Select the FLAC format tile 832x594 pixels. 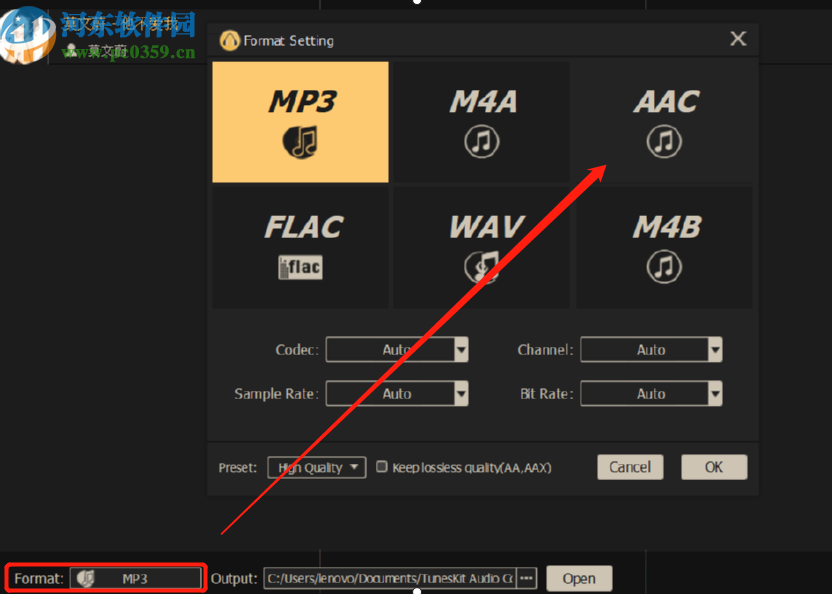(300, 247)
